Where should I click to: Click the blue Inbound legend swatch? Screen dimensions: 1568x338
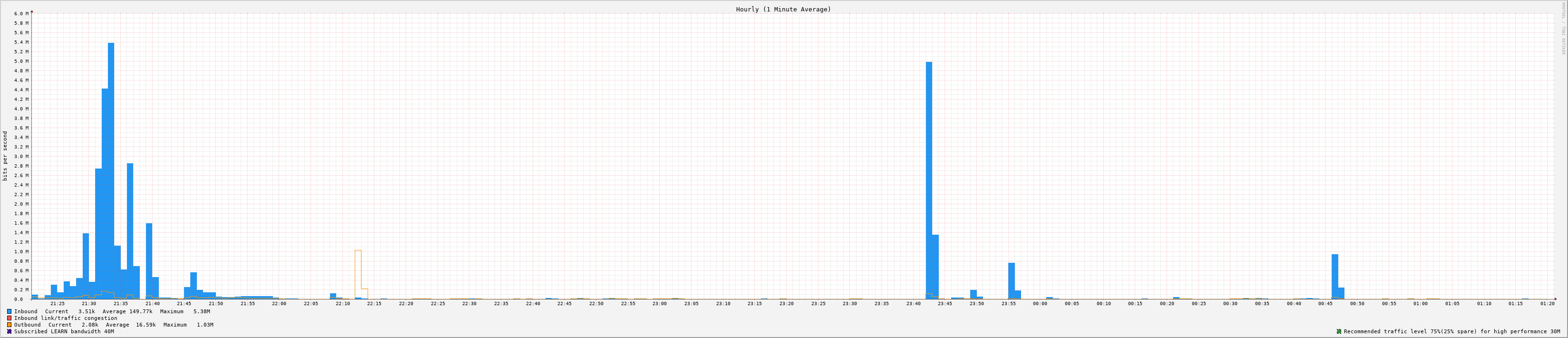pyautogui.click(x=9, y=311)
